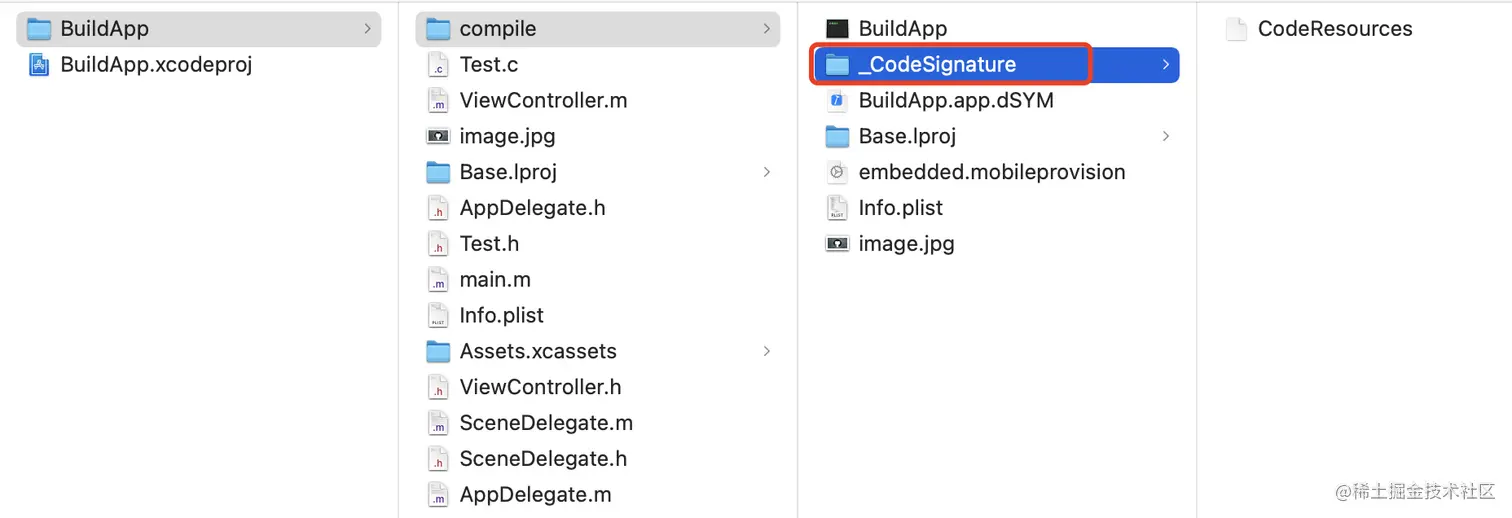
Task: Select the BuildApp executable terminal icon
Action: [837, 29]
